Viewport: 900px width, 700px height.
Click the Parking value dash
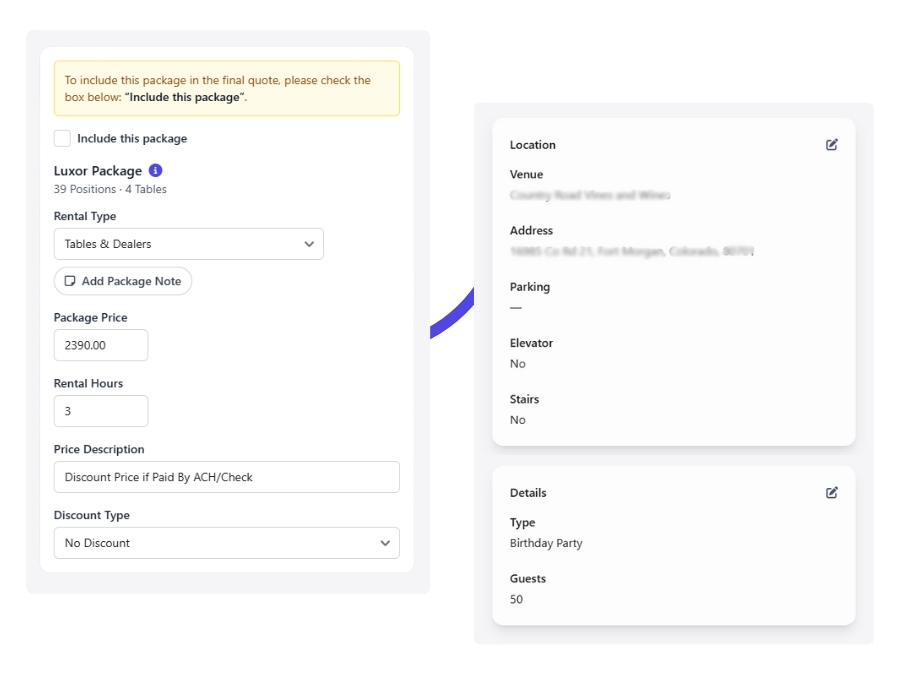tap(516, 308)
